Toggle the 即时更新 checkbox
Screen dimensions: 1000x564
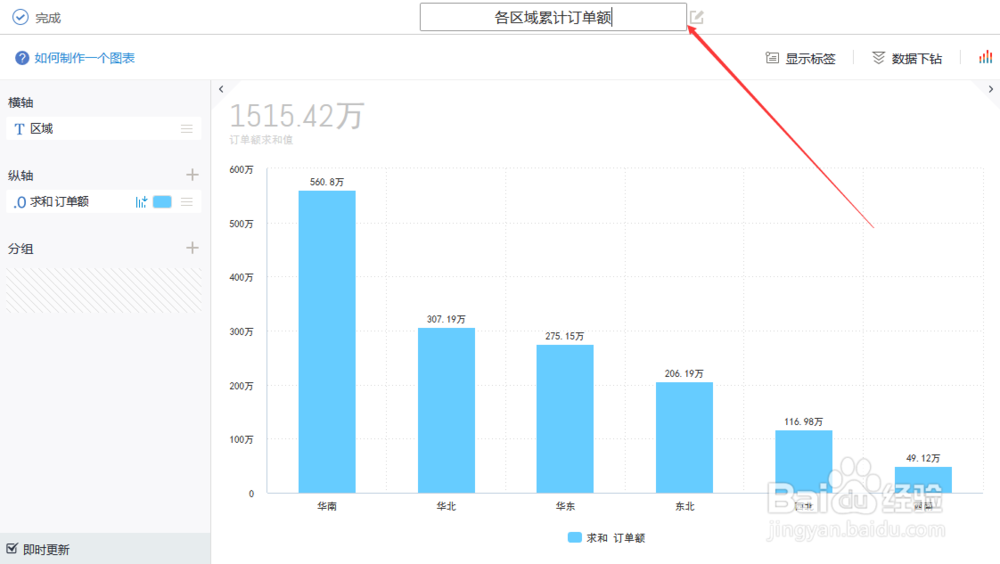pyautogui.click(x=12, y=549)
